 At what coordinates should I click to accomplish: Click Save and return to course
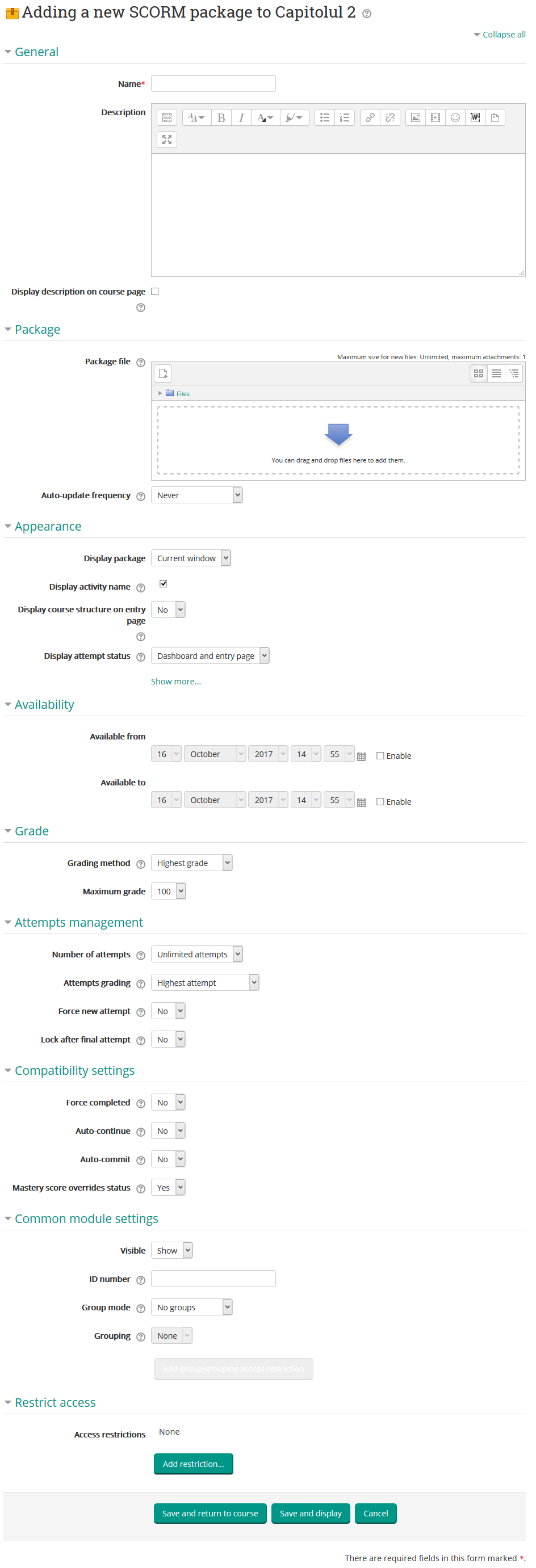click(210, 1513)
